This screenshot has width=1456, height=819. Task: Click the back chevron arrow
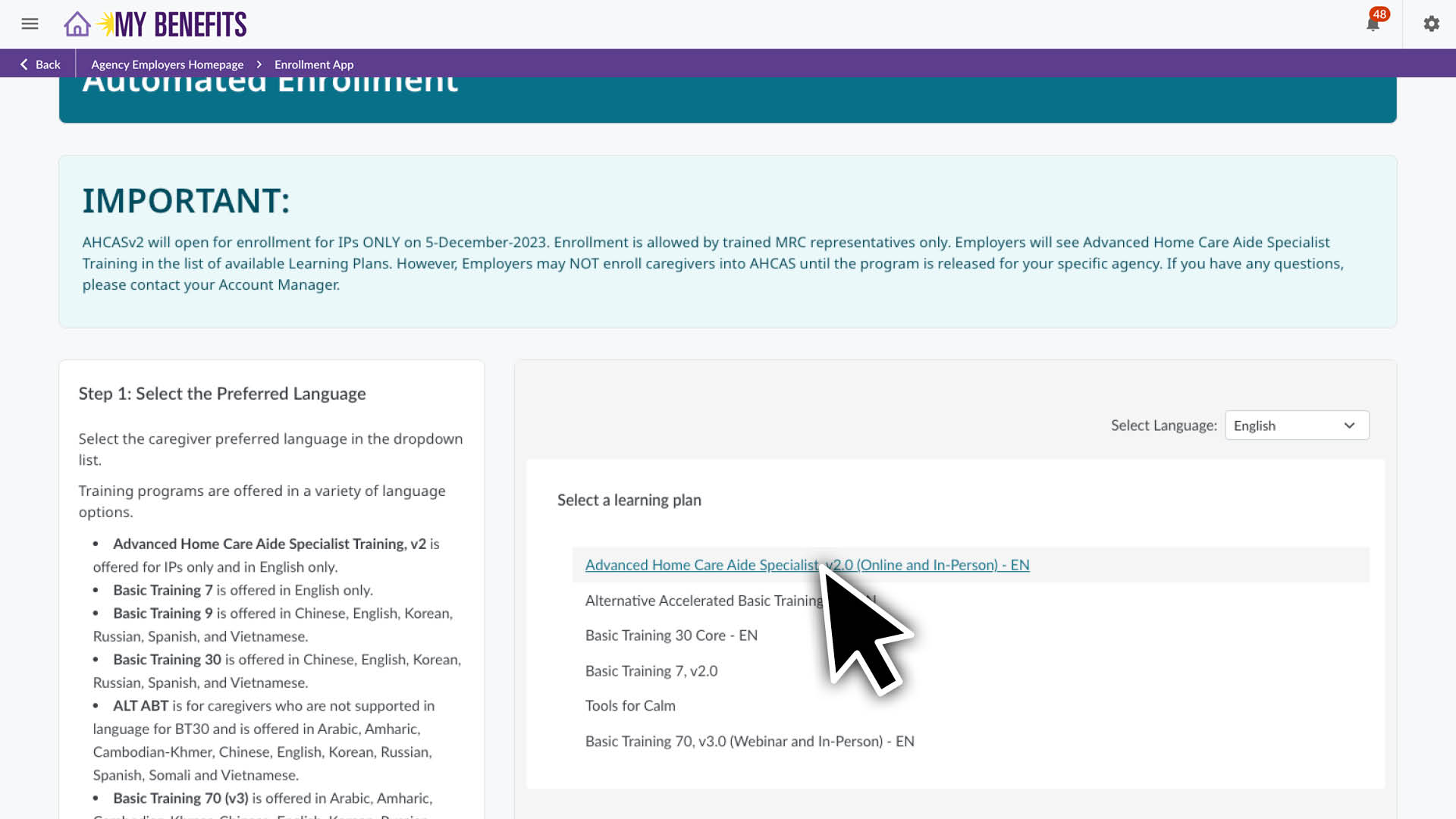tap(24, 64)
